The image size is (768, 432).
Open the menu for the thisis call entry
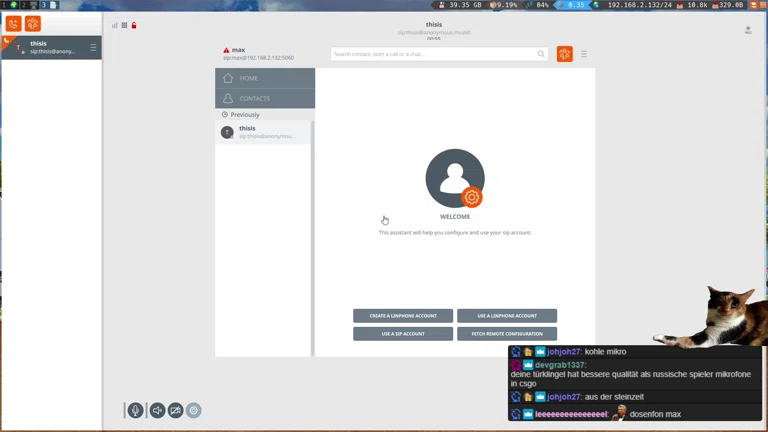[93, 48]
